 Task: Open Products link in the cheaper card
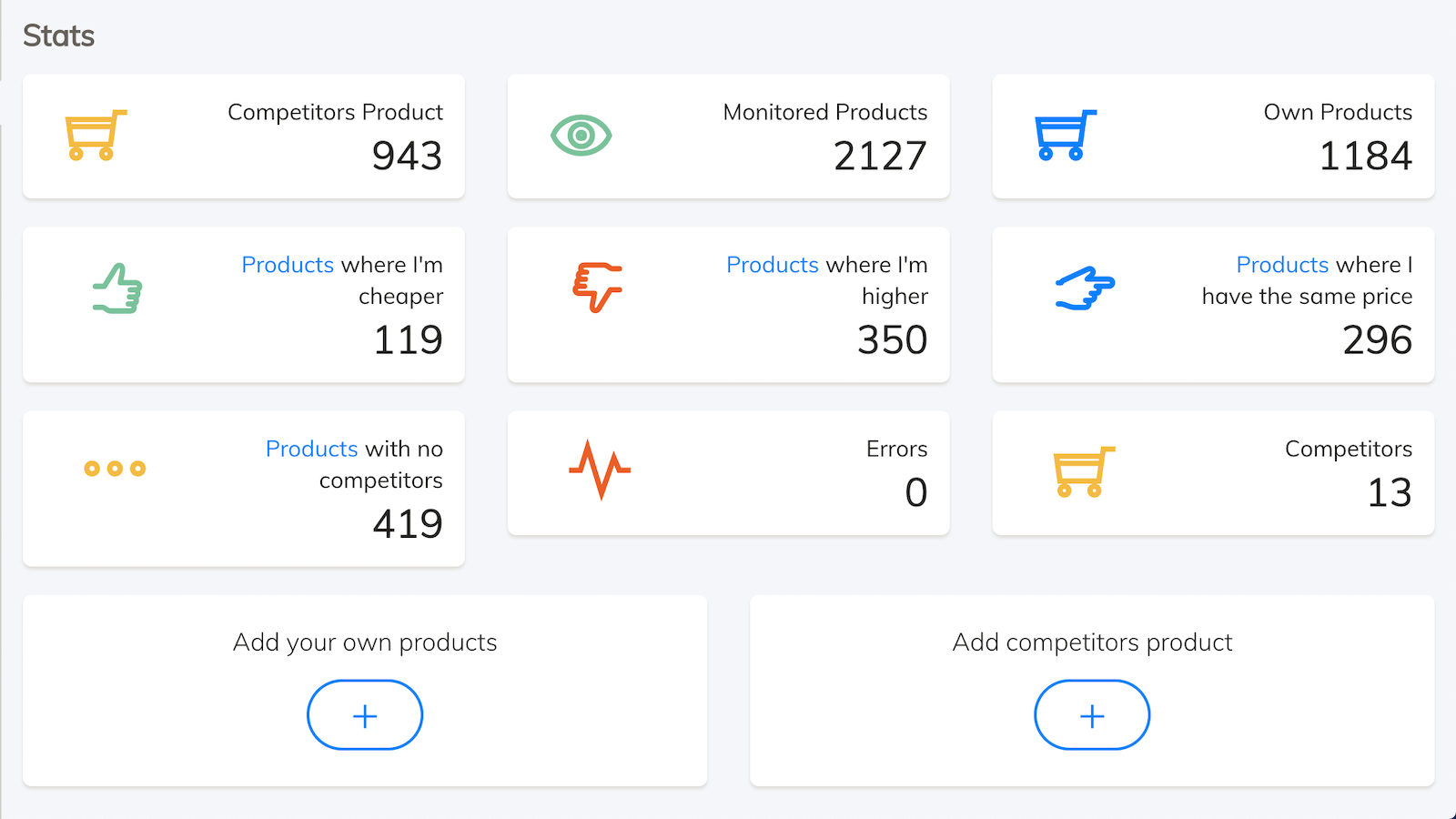288,265
